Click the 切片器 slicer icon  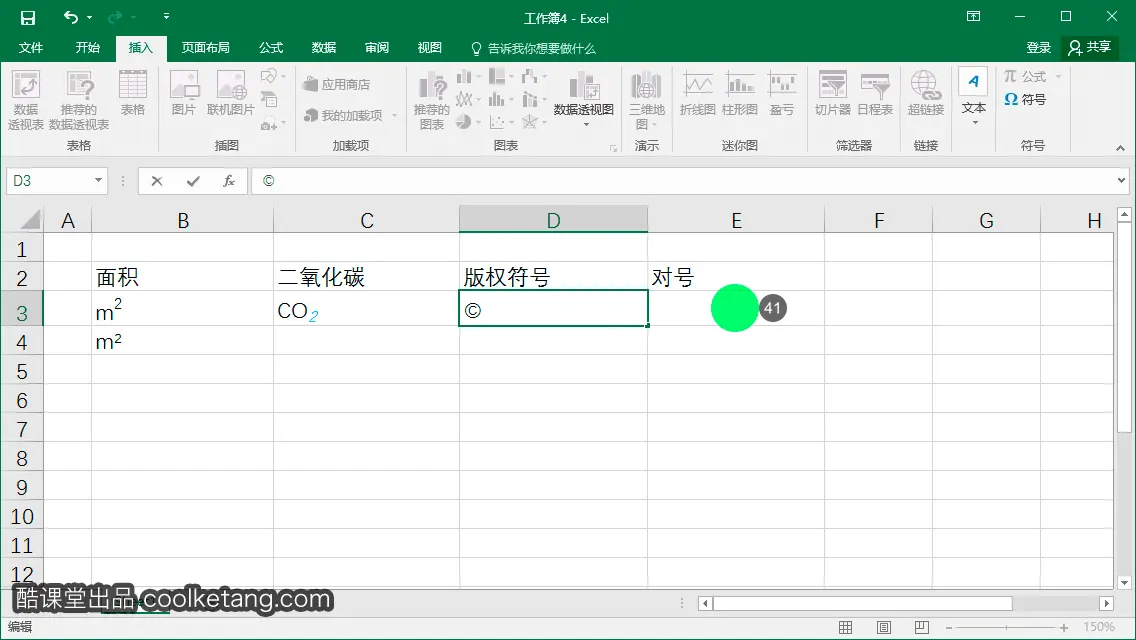click(x=832, y=93)
